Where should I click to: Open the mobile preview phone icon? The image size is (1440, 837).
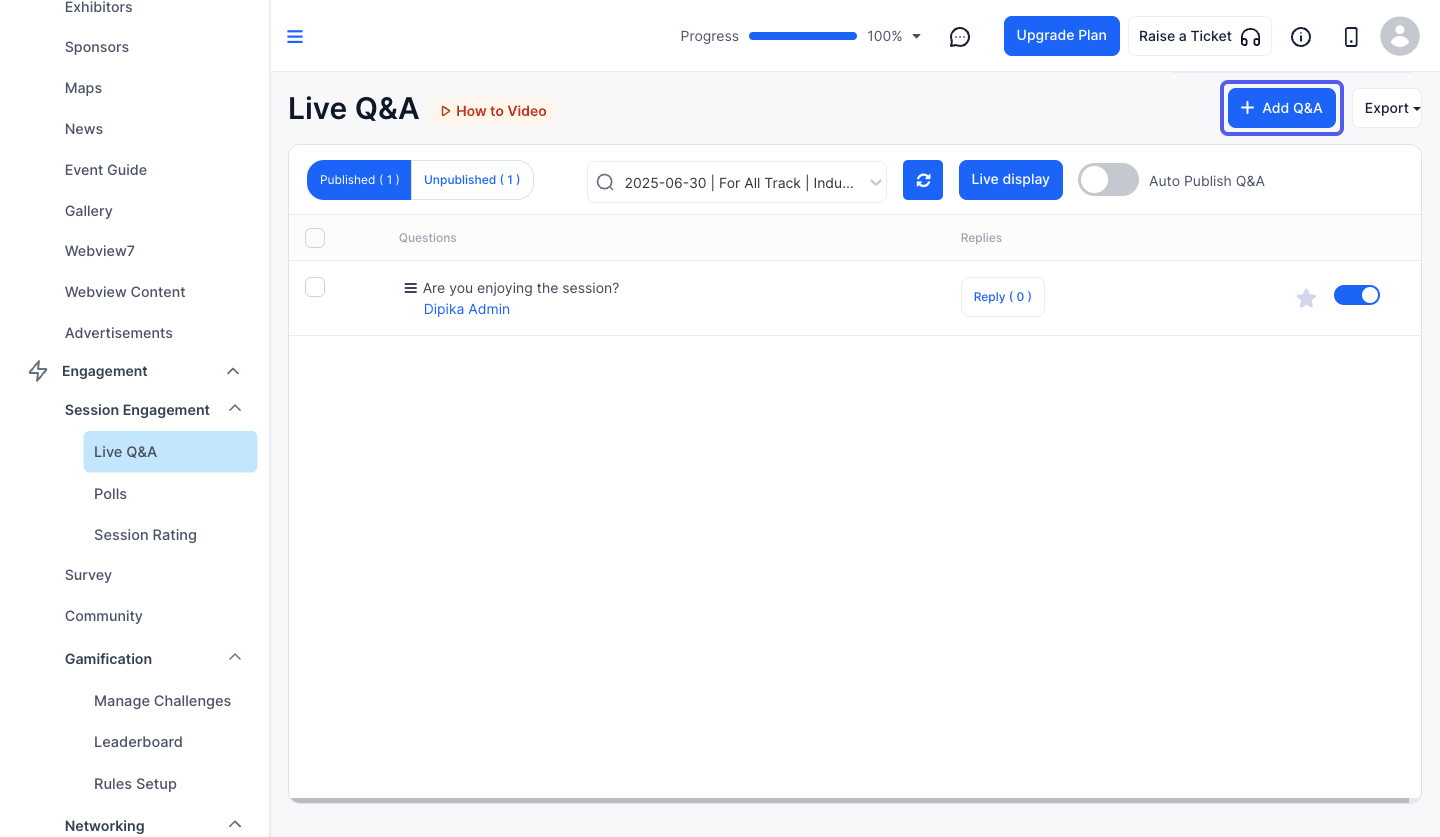click(x=1351, y=37)
